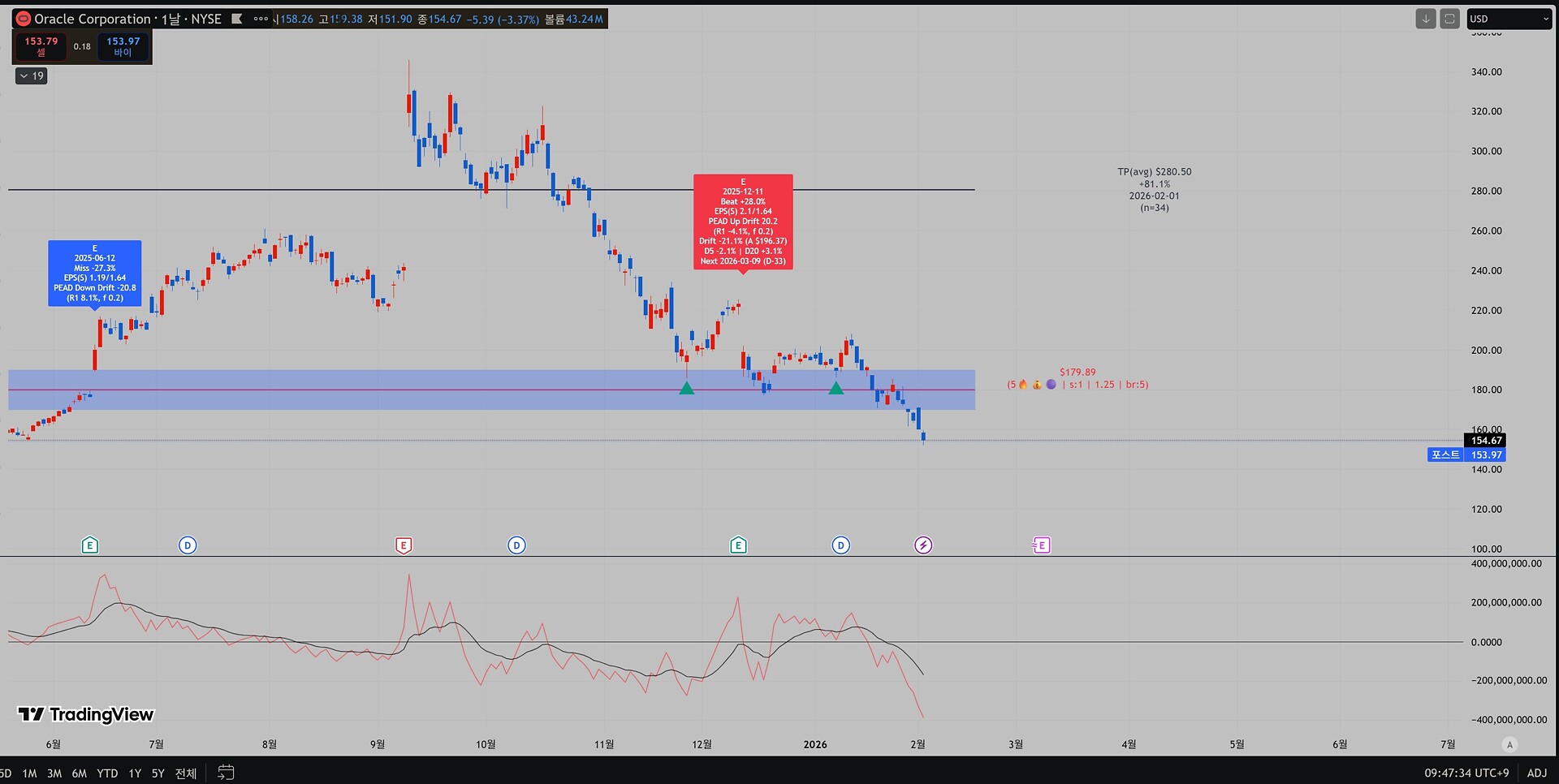
Task: Click the 0.18 spread value between sell and buy
Action: click(82, 46)
